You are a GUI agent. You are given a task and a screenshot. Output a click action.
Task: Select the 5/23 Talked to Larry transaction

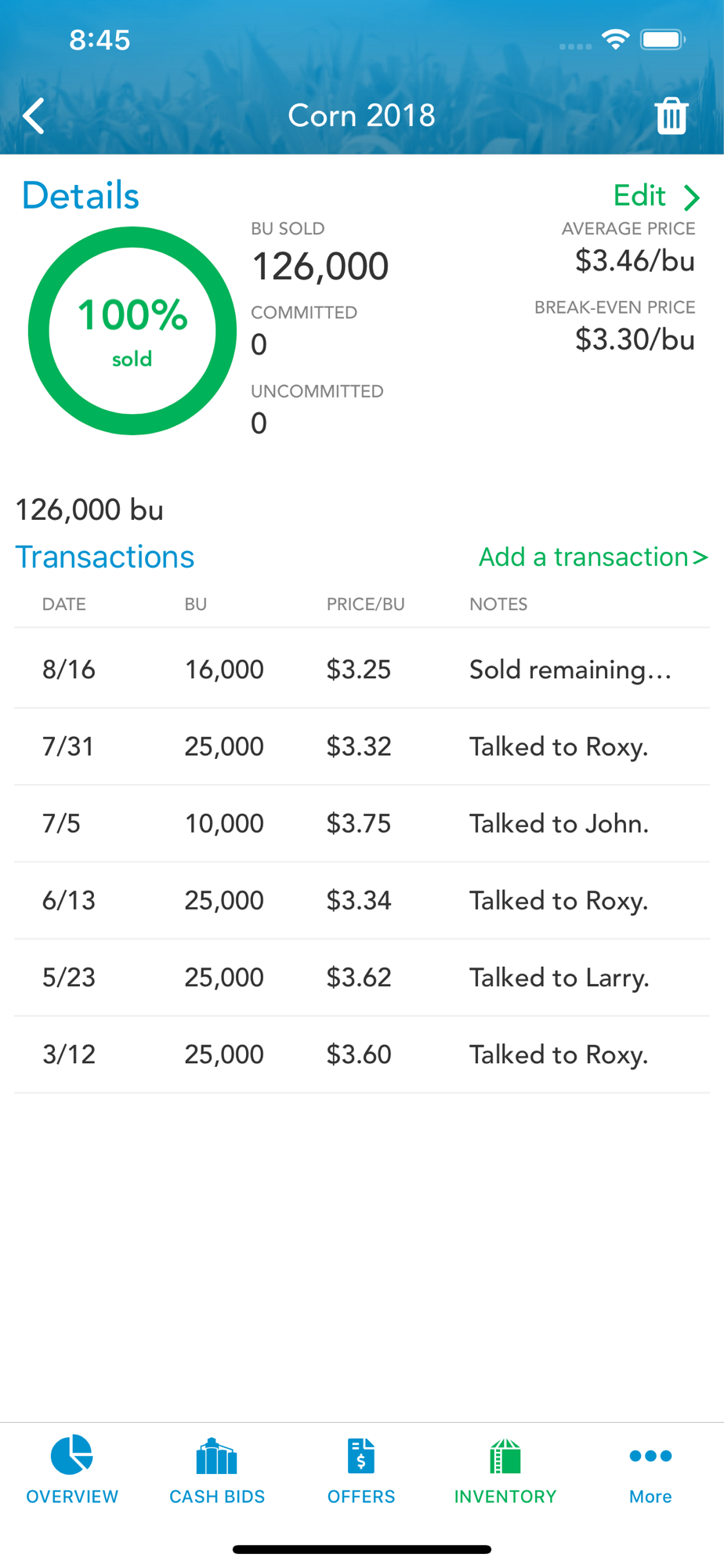click(362, 978)
